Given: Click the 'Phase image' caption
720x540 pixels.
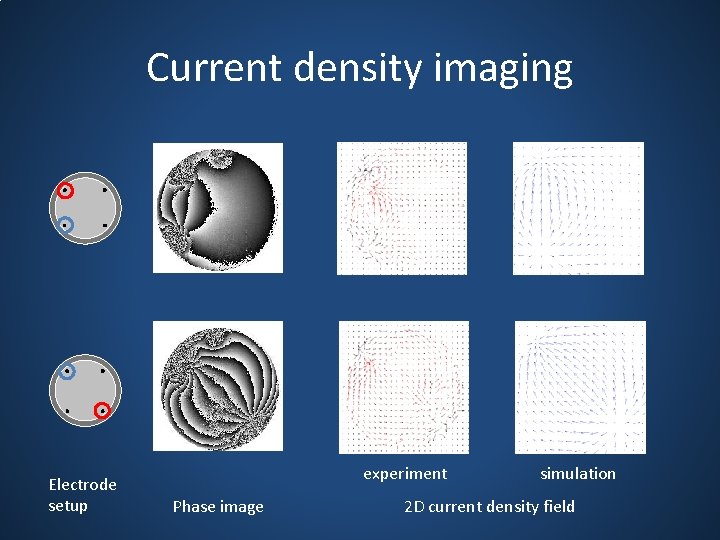Looking at the screenshot, I should [x=218, y=506].
